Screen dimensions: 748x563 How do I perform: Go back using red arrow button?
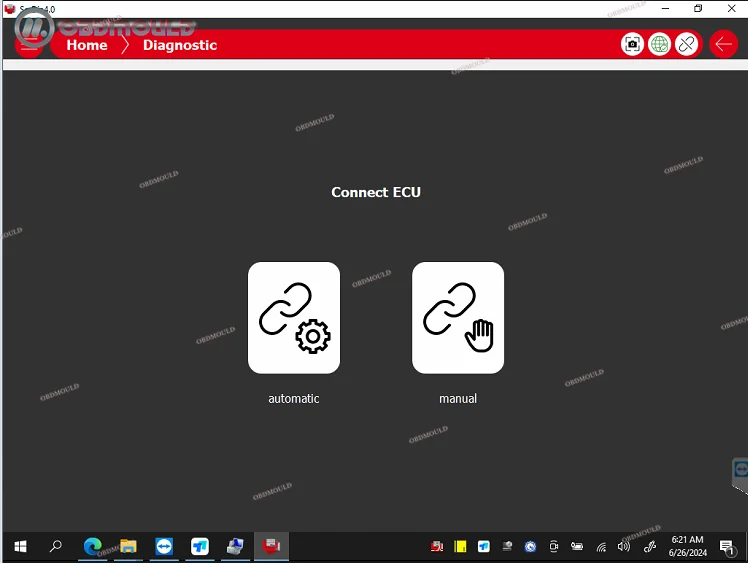(724, 44)
